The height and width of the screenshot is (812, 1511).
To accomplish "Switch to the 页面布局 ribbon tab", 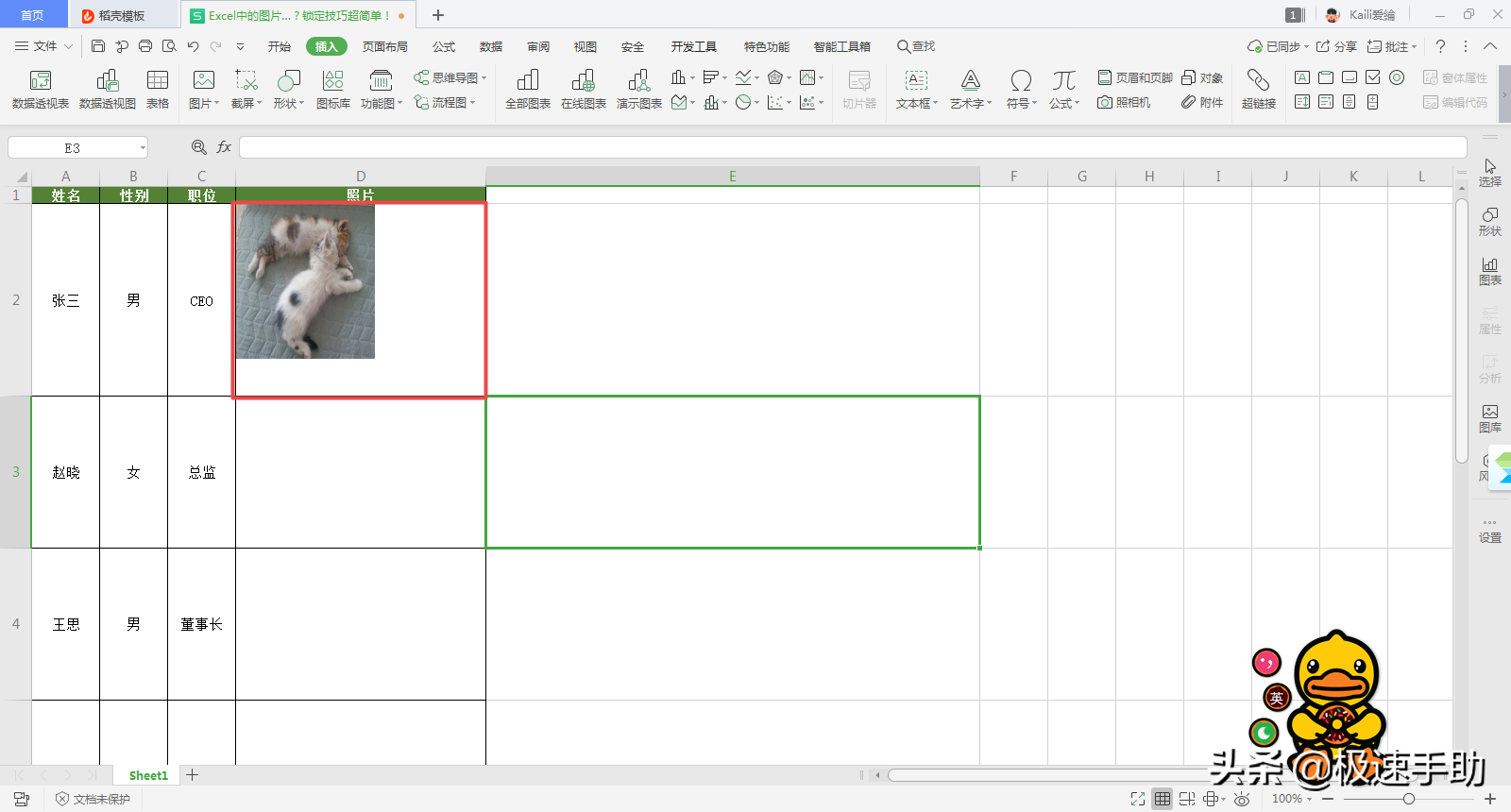I will 385,46.
